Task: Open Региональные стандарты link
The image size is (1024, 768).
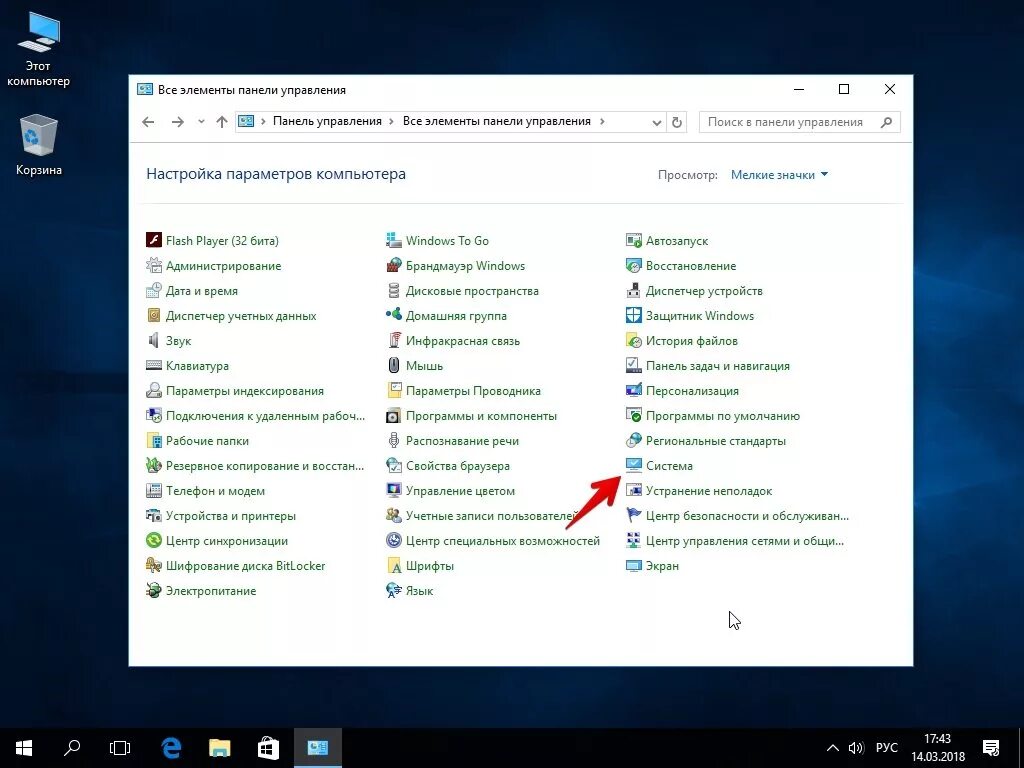Action: [716, 441]
